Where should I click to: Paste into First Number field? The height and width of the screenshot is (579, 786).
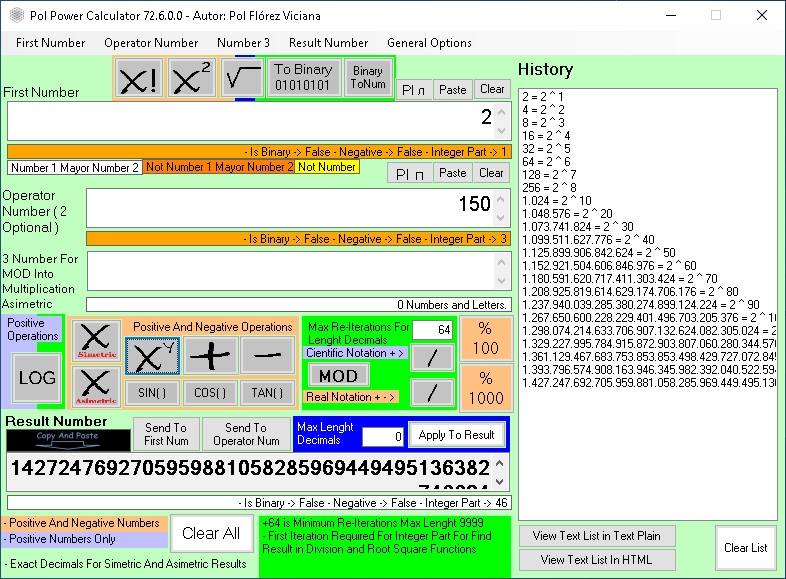453,90
